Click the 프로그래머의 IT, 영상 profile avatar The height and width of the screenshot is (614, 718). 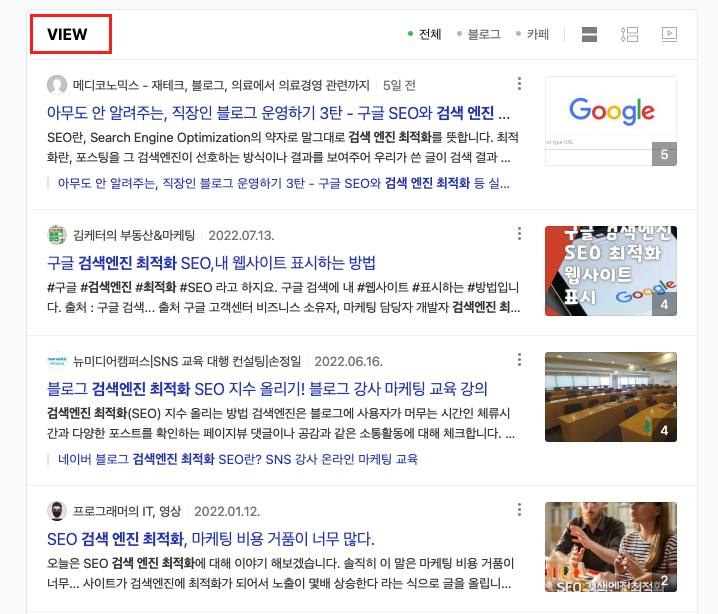tap(57, 511)
